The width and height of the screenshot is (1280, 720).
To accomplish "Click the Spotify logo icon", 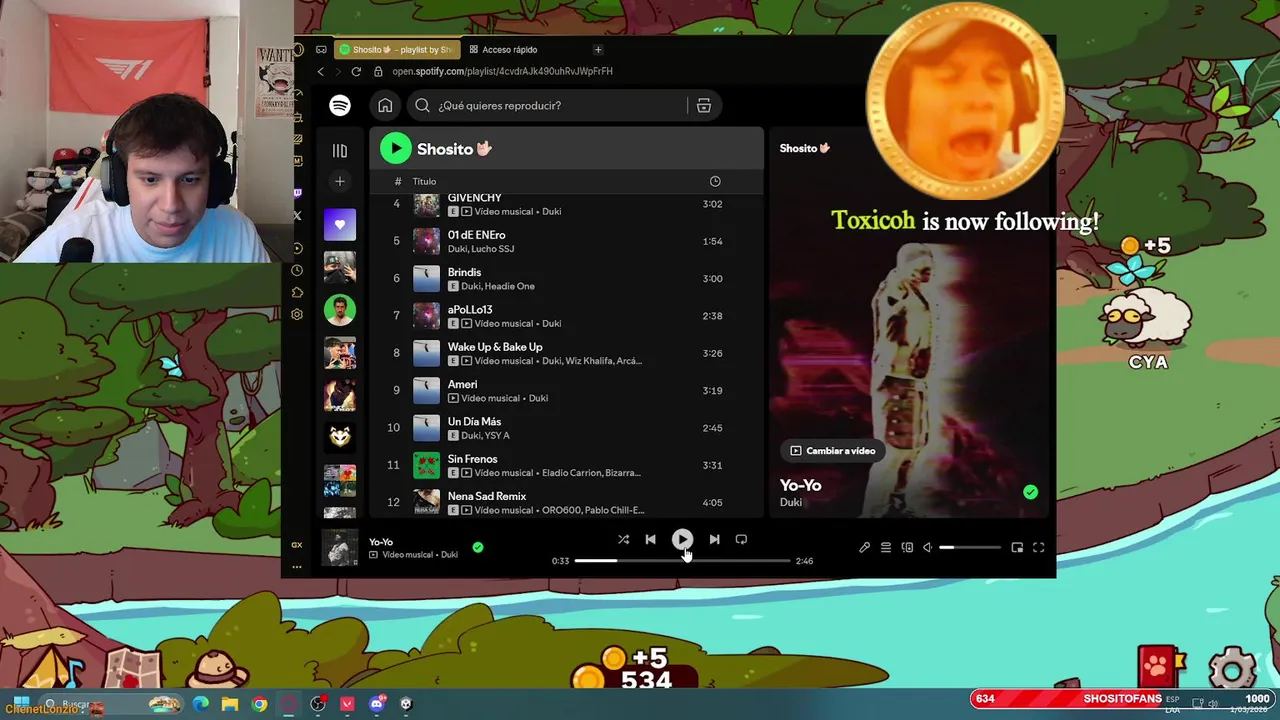I will tap(340, 105).
